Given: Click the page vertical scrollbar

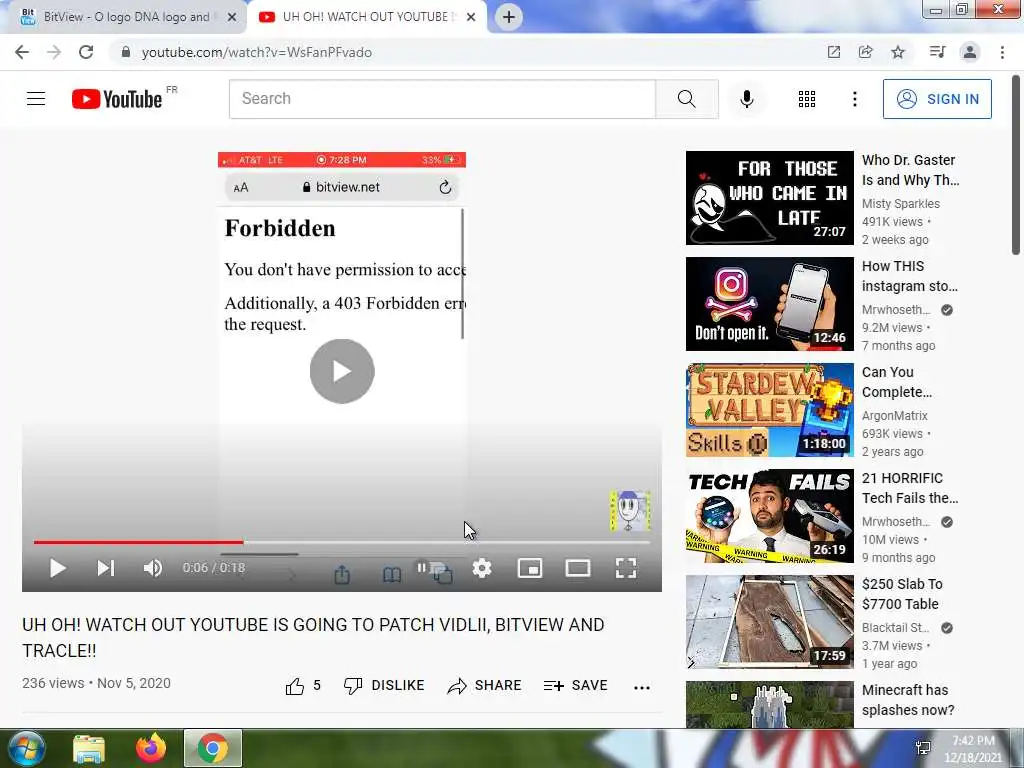Looking at the screenshot, I should (1016, 167).
